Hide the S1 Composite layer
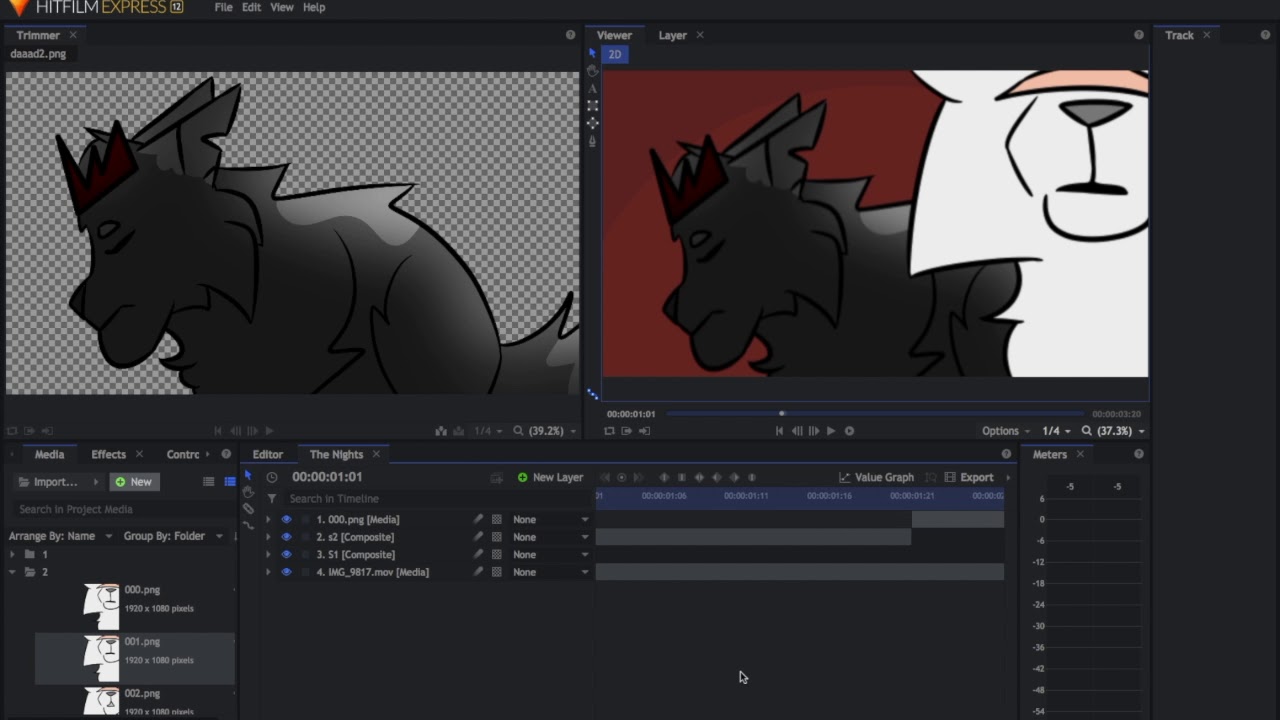 point(286,554)
